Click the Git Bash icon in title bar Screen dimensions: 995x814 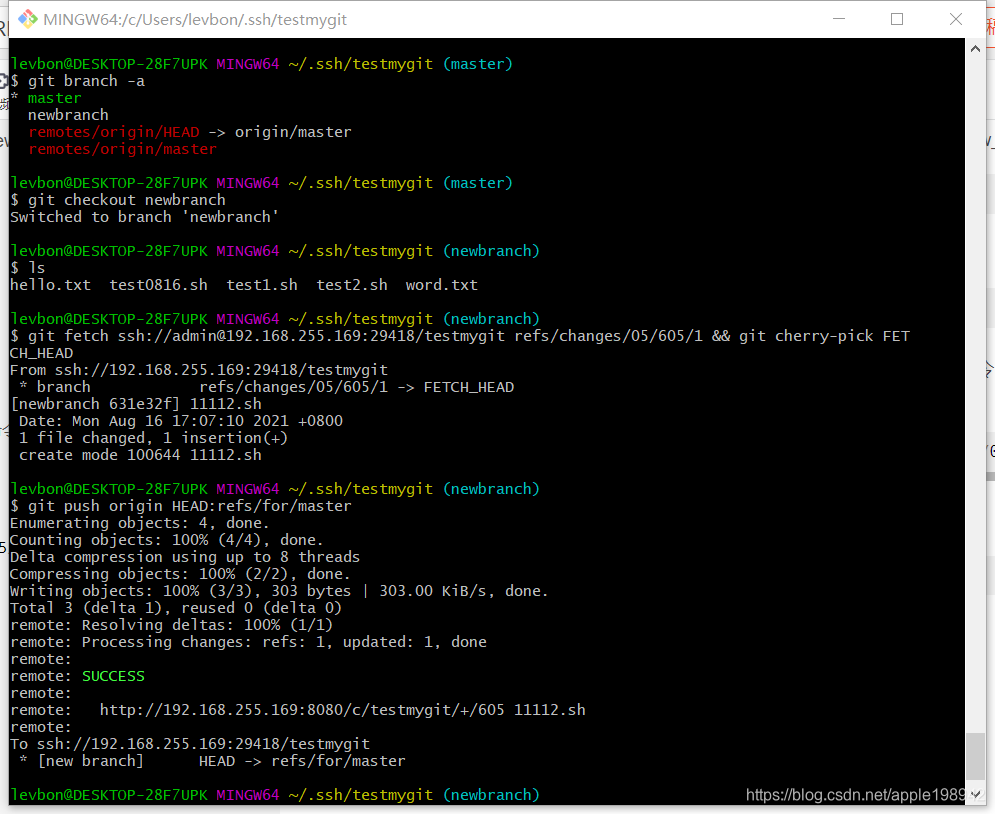[x=28, y=20]
